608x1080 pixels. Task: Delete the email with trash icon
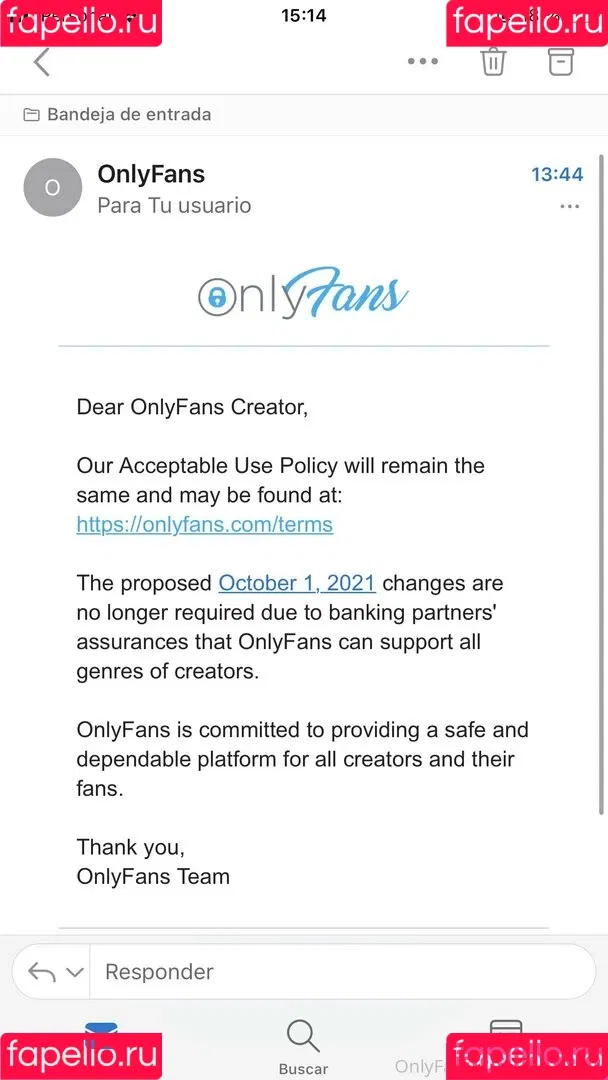point(493,61)
